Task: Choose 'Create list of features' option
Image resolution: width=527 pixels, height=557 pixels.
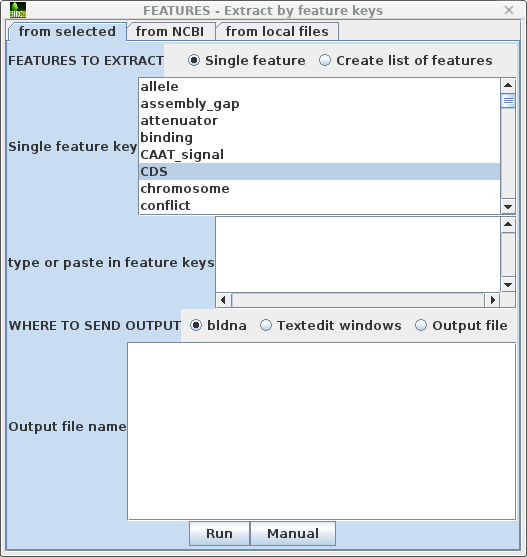Action: [406, 60]
